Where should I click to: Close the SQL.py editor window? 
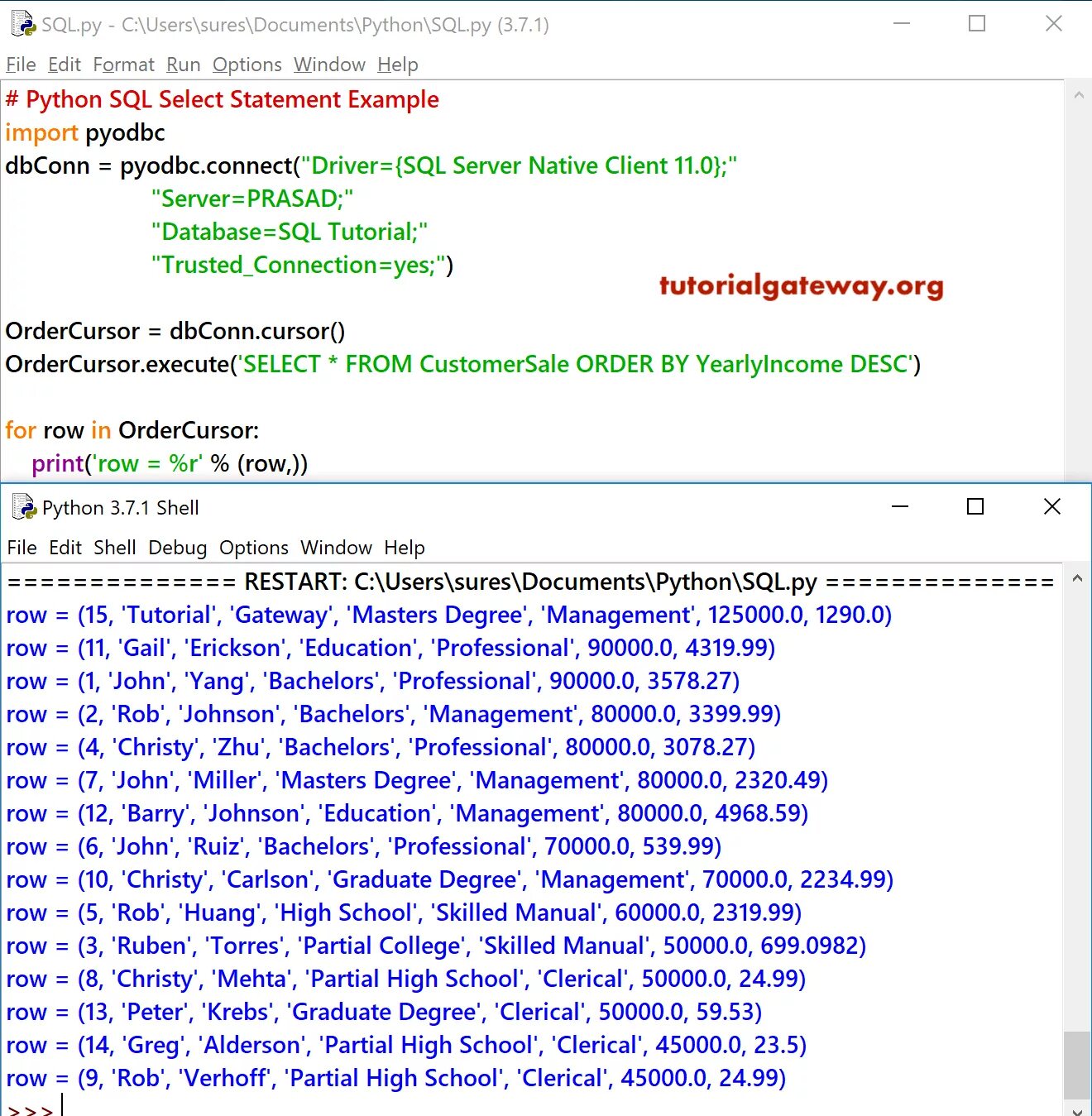1053,23
